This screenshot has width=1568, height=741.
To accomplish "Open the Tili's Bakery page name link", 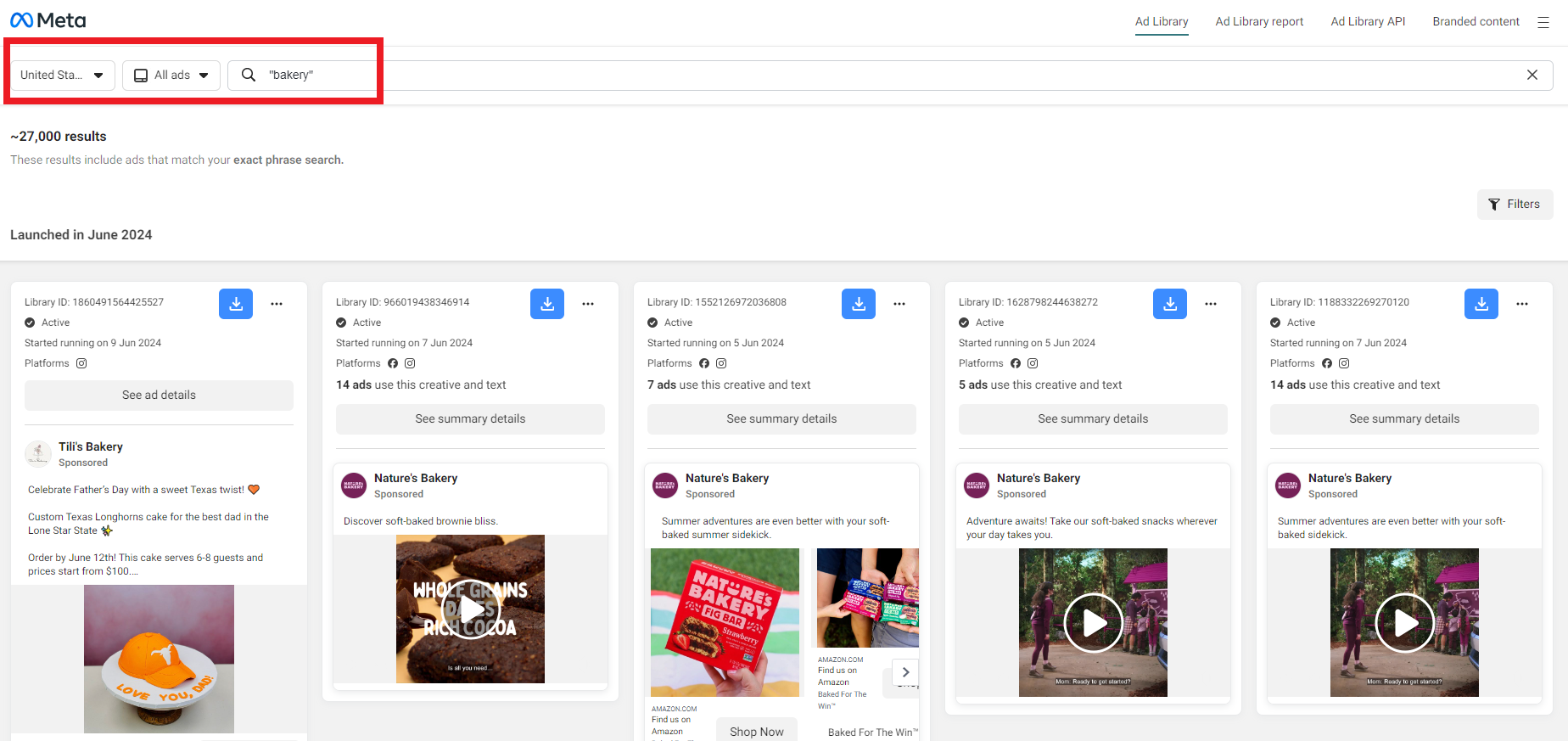I will 91,447.
